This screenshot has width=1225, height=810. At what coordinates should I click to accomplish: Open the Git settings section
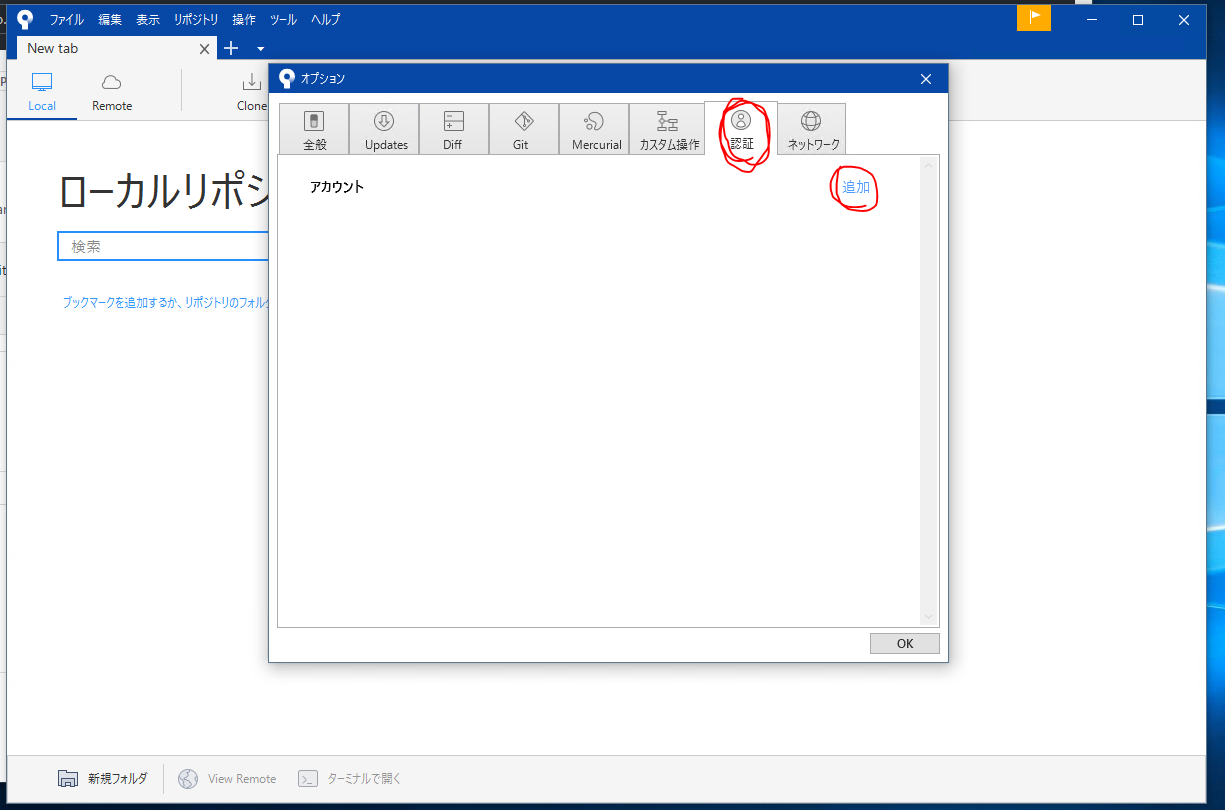522,128
